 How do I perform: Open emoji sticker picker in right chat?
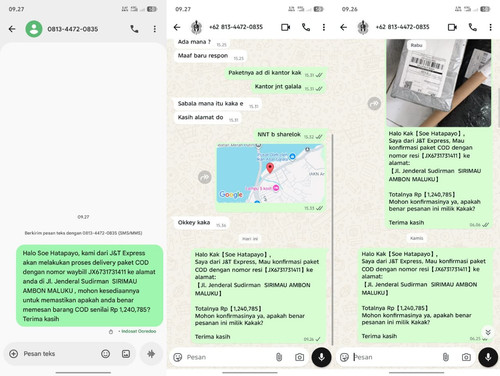pyautogui.click(x=344, y=357)
